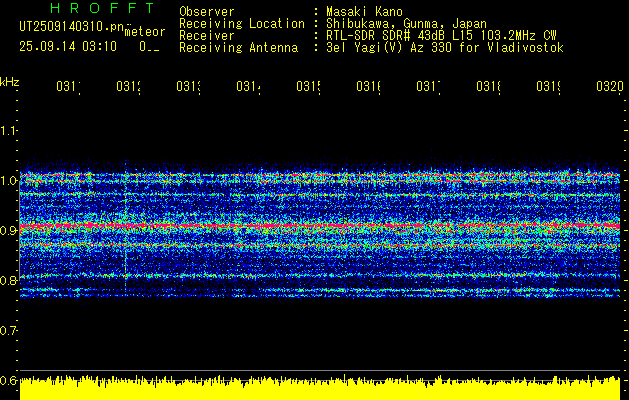Click 'Receiving Antenna' label

click(238, 48)
